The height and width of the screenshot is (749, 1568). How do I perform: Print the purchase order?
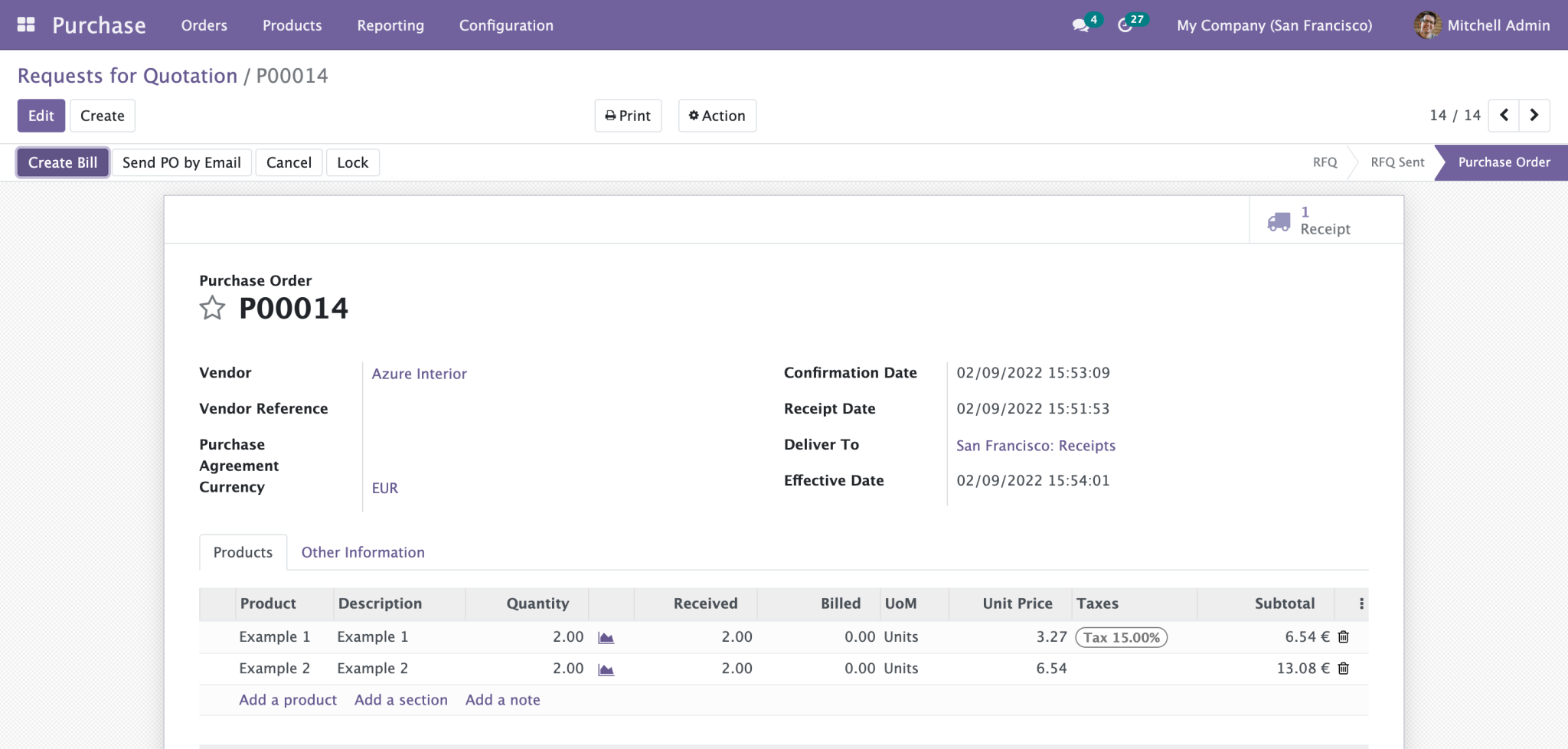click(x=628, y=116)
